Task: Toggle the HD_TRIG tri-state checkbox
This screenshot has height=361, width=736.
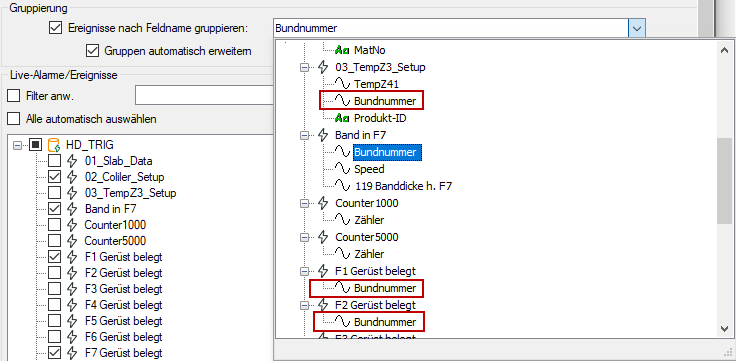Action: tap(36, 145)
